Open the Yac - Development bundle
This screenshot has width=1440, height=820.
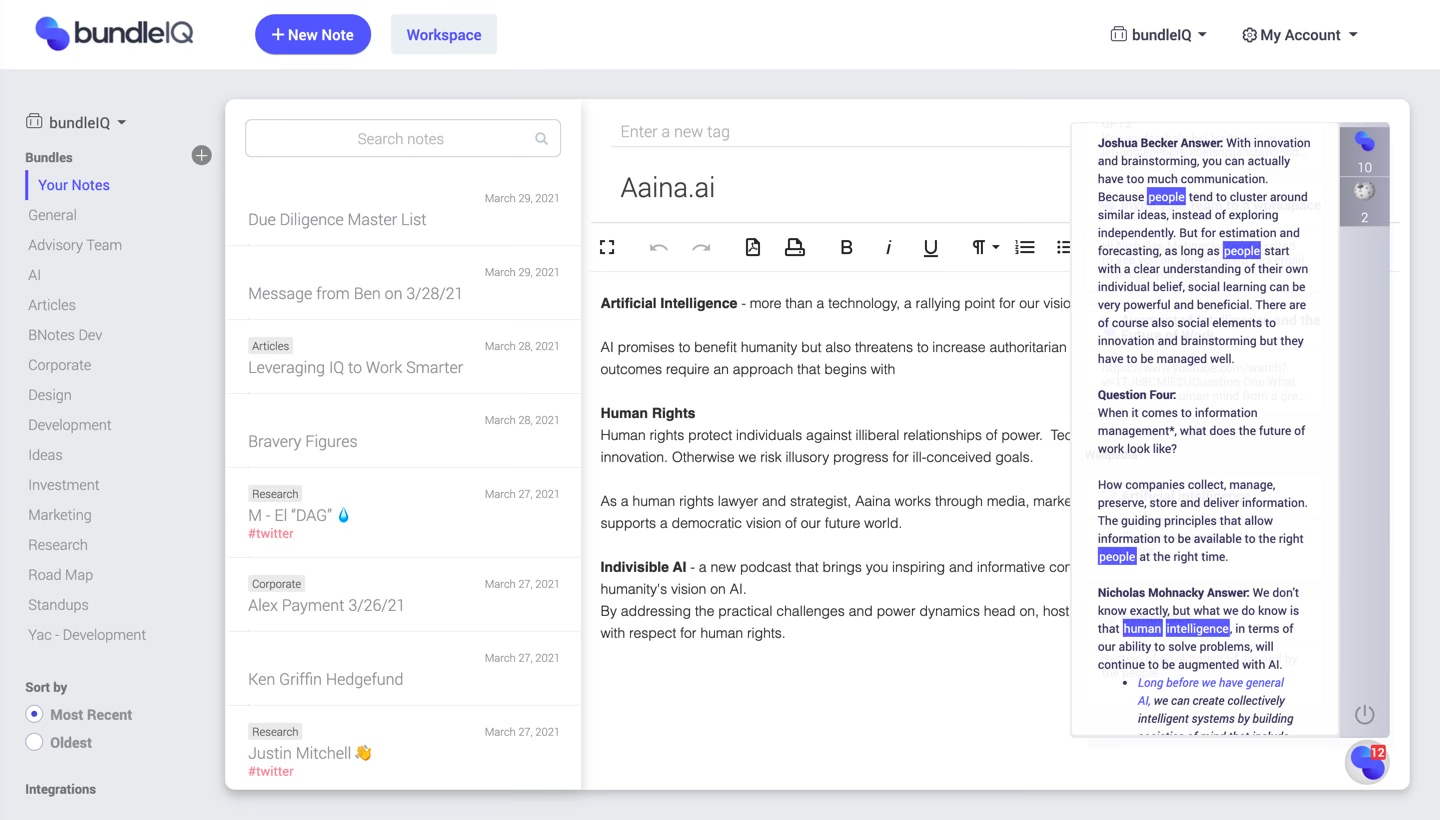[x=87, y=635]
